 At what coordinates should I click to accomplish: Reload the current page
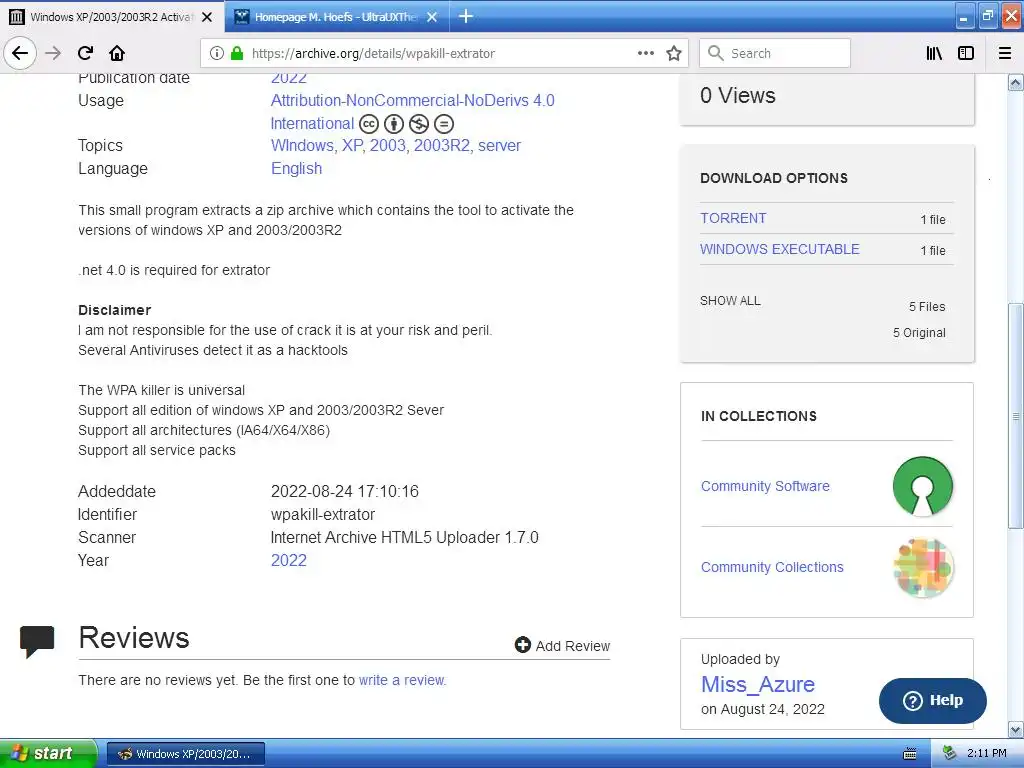coord(85,53)
